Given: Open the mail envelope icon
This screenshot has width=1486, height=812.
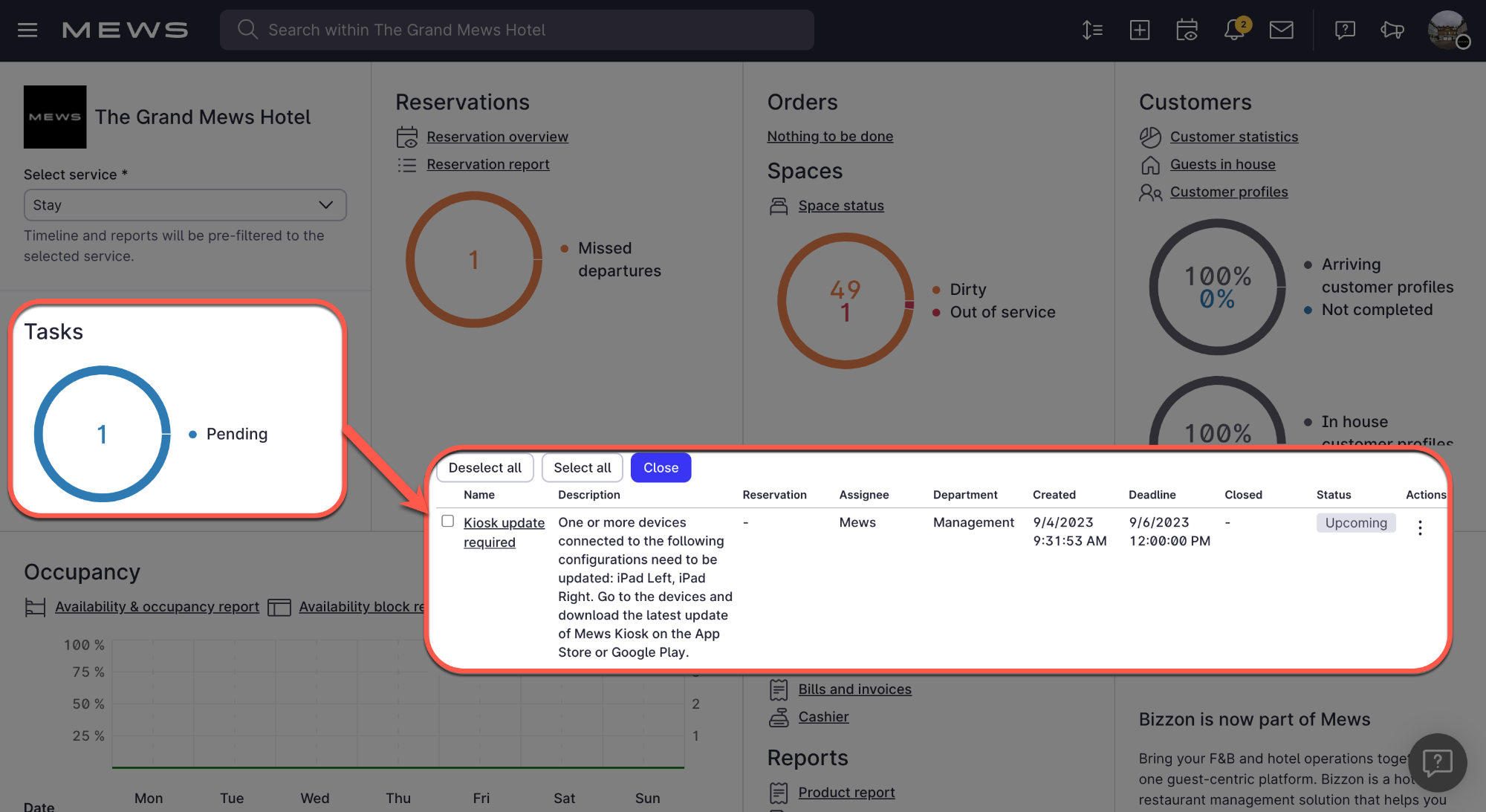Looking at the screenshot, I should coord(1282,30).
